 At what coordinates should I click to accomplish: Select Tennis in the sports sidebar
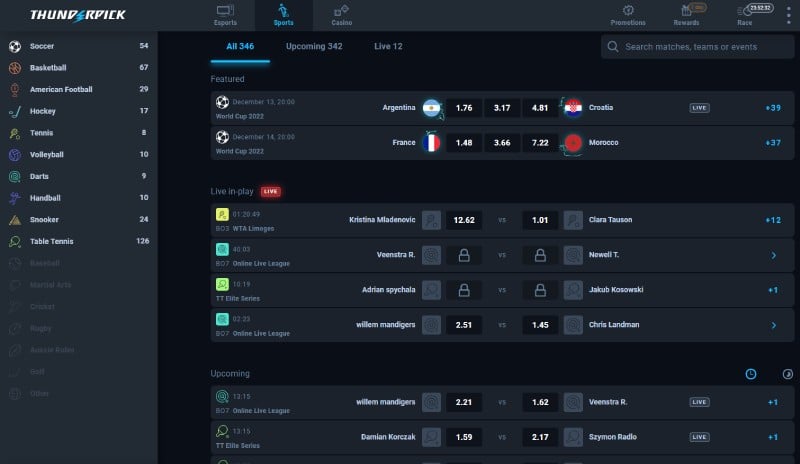pos(79,133)
